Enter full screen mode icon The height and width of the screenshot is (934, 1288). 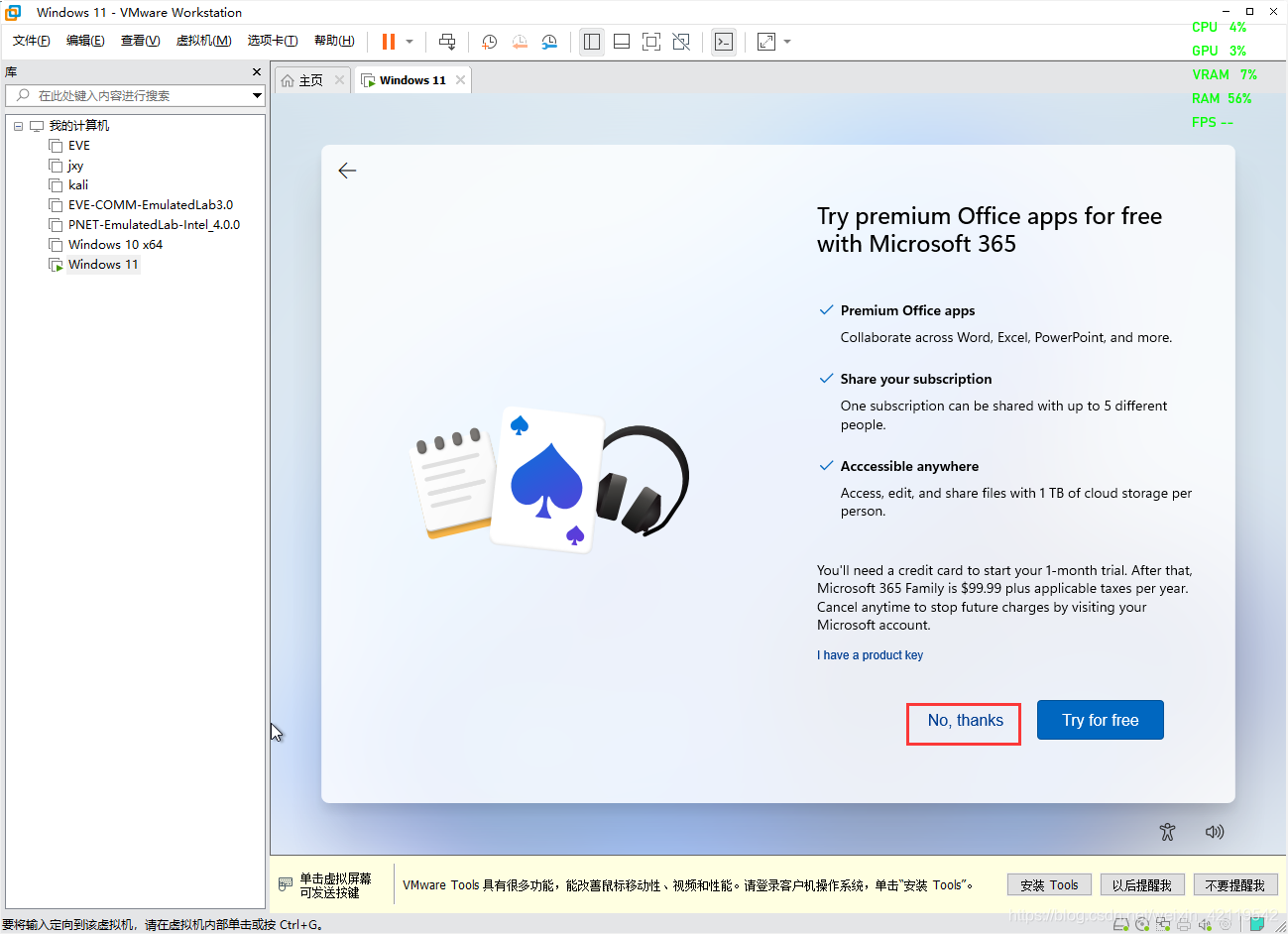click(651, 42)
